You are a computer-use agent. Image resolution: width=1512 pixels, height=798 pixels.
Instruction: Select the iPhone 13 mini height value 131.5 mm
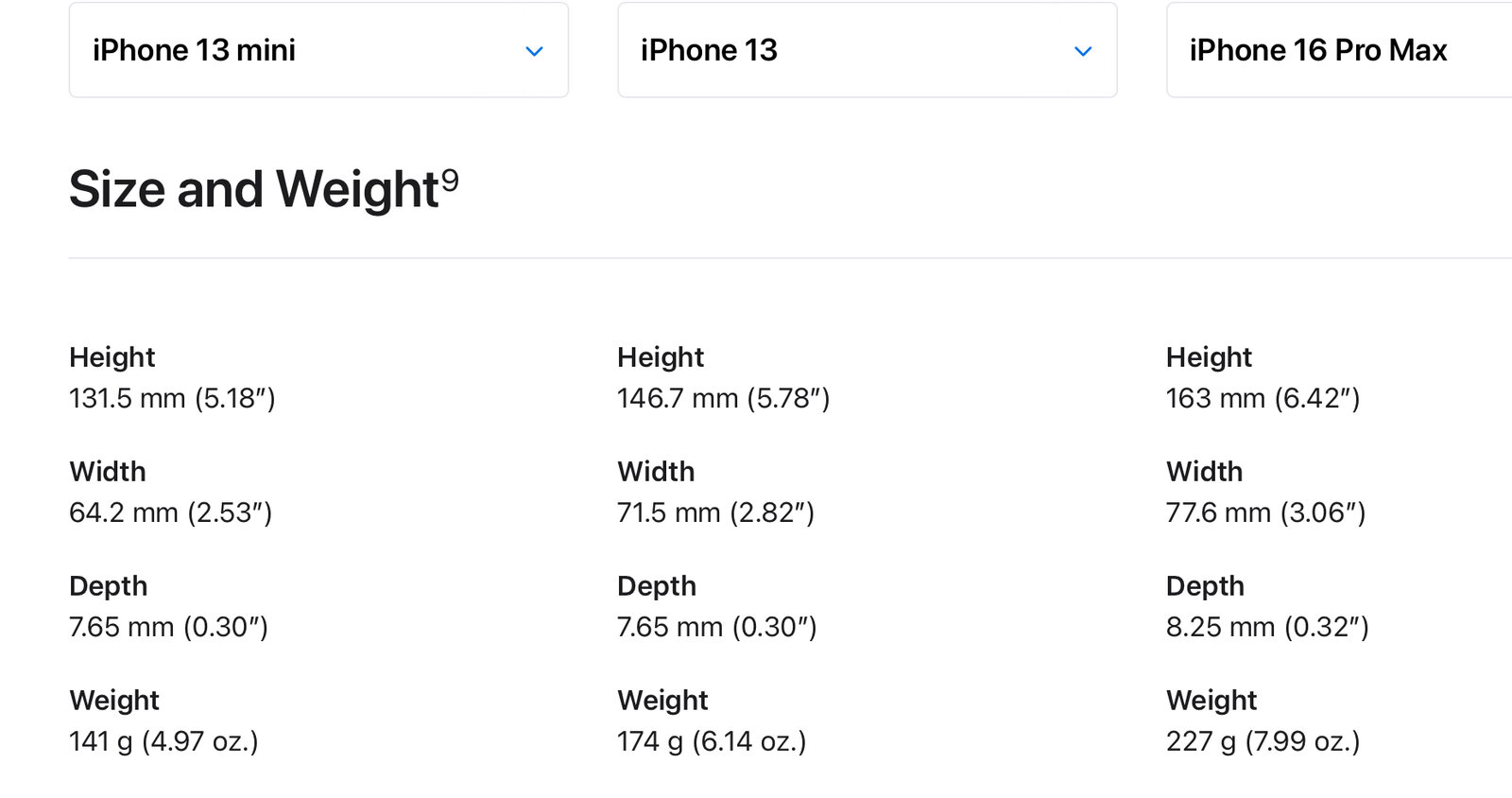[172, 398]
